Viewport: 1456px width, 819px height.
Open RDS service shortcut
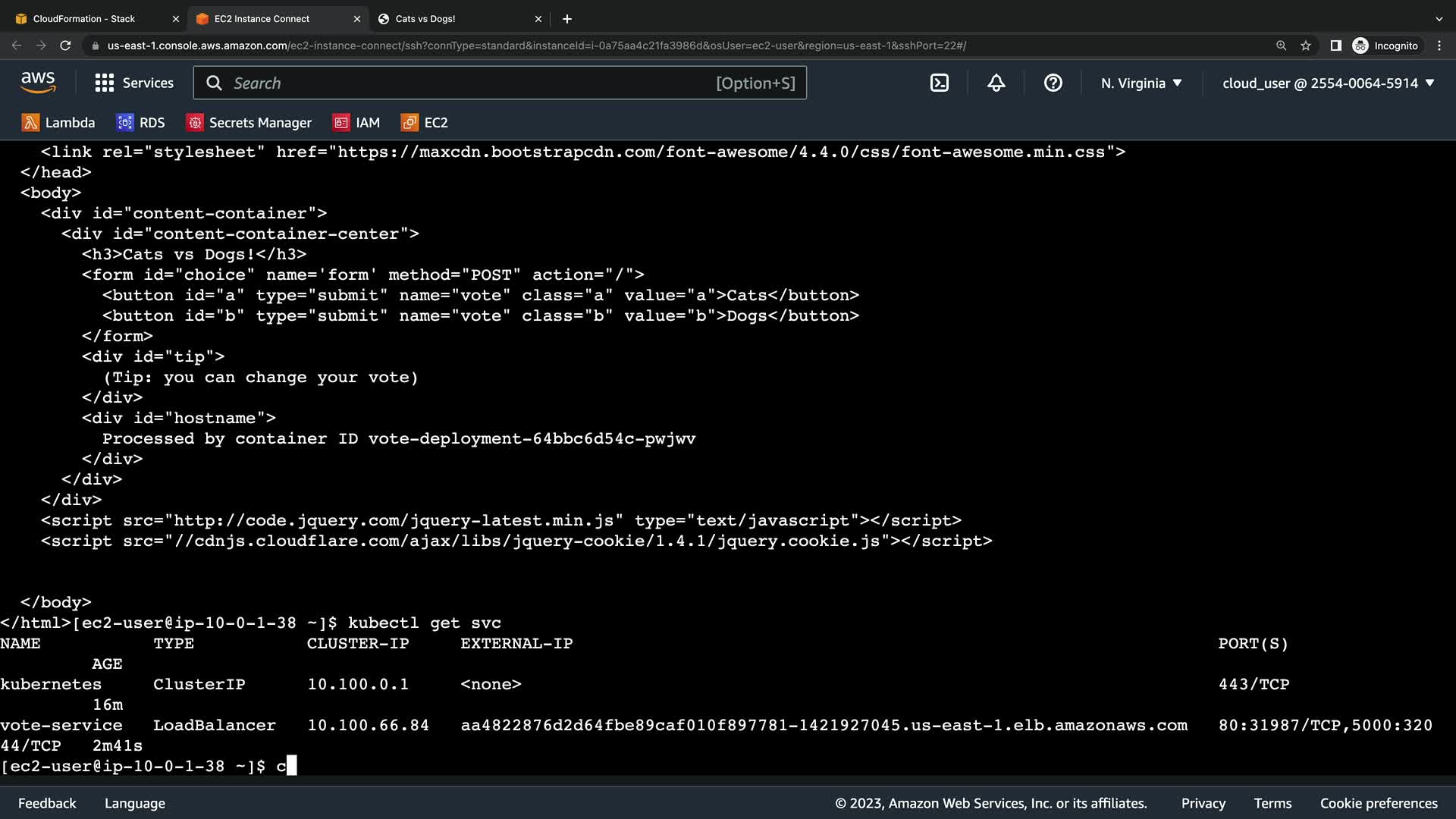click(x=140, y=123)
